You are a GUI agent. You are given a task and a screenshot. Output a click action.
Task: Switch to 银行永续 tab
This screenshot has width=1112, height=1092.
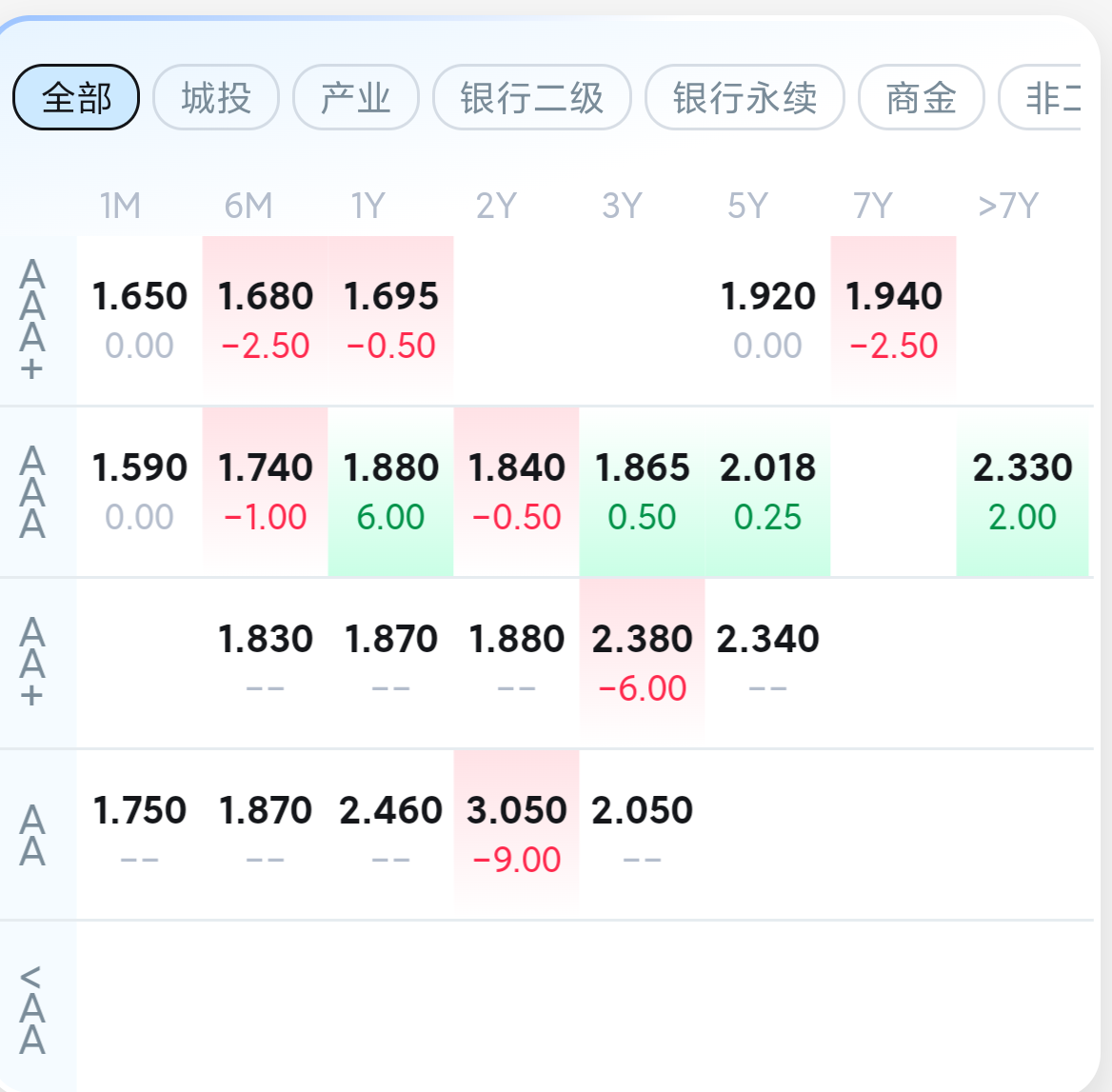click(745, 97)
